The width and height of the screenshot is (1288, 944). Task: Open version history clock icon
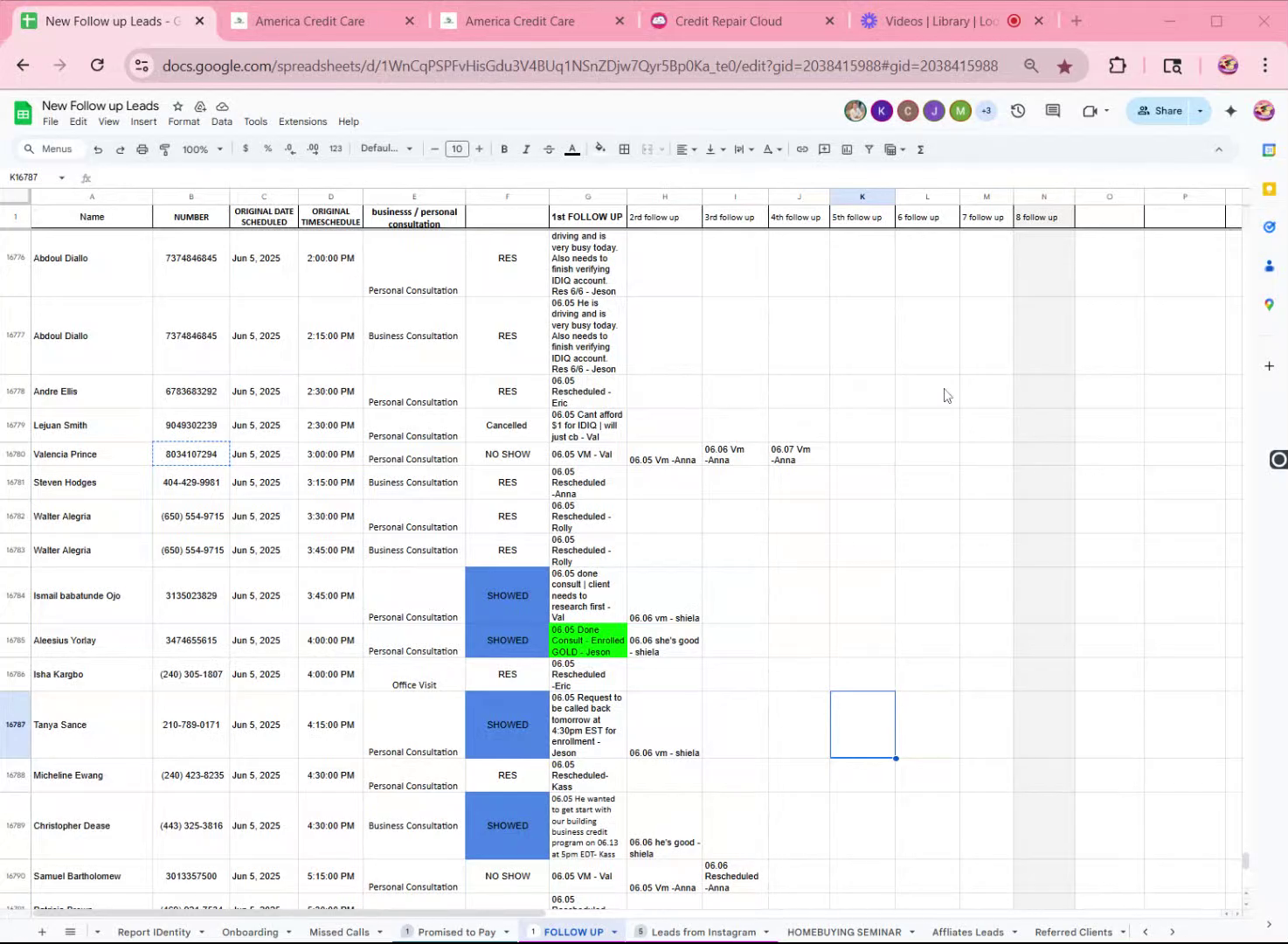tap(1018, 111)
